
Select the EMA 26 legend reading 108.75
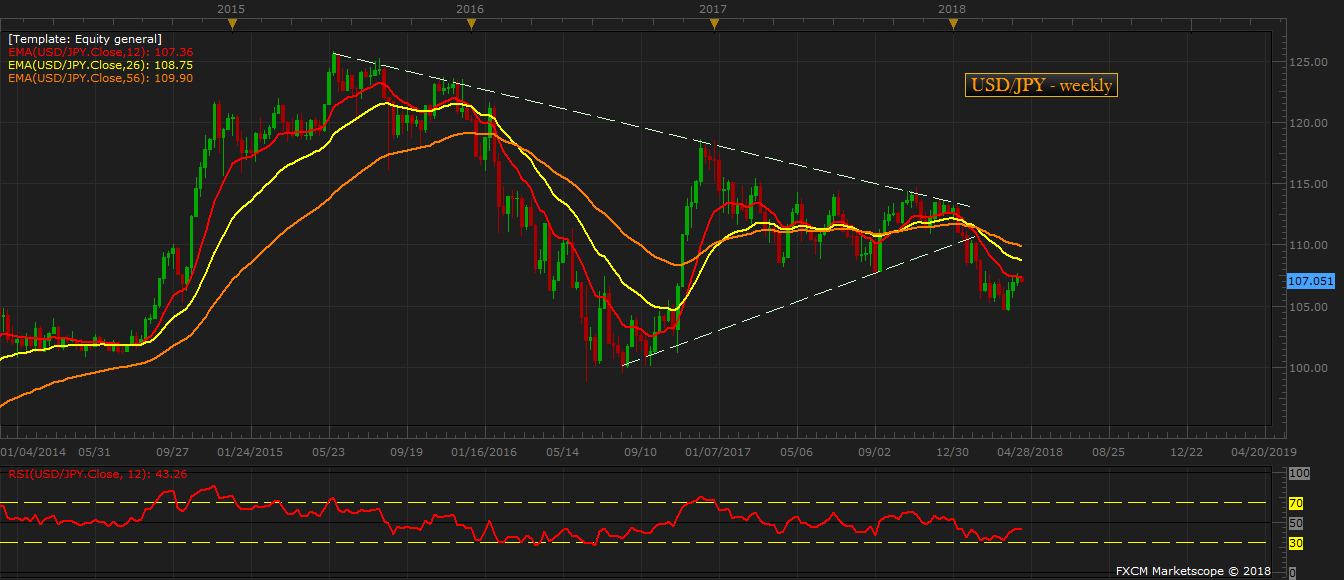tap(101, 65)
